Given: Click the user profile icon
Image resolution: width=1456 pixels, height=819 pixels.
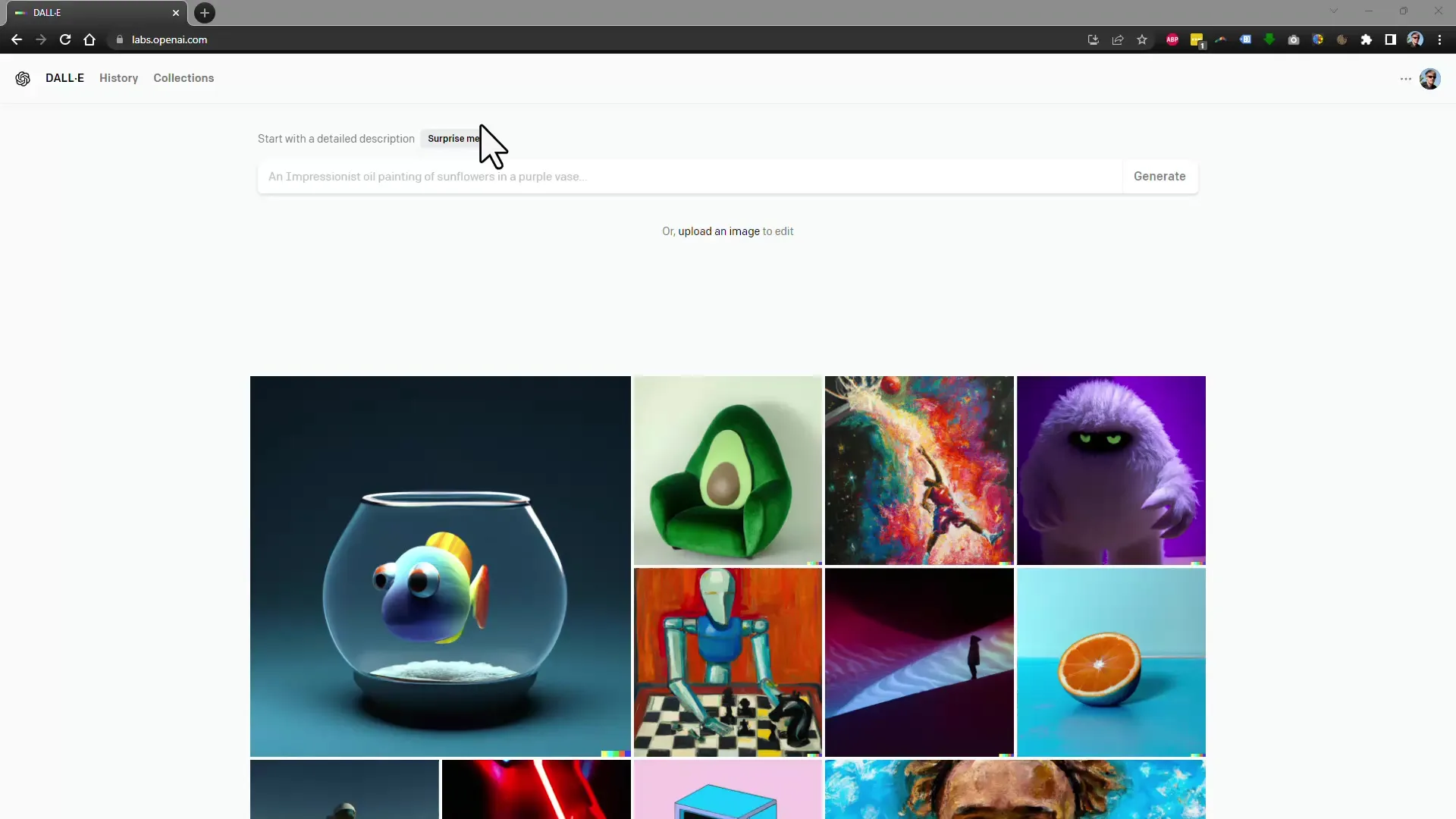Looking at the screenshot, I should (x=1431, y=78).
